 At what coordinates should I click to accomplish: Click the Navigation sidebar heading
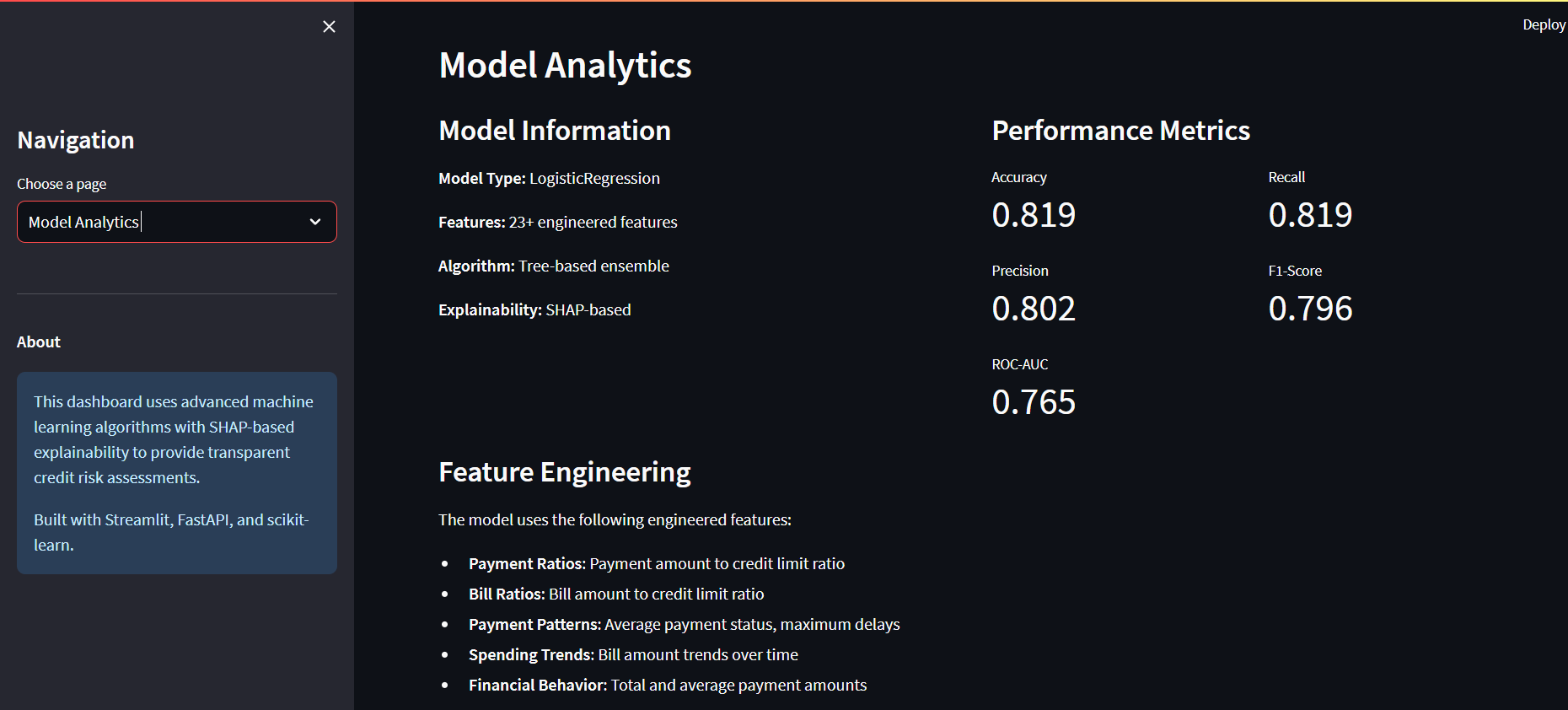pyautogui.click(x=76, y=140)
